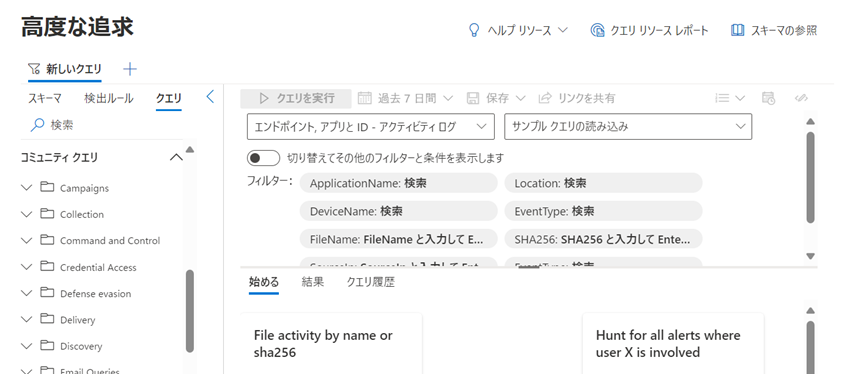Click the search magnifier icon
Viewport: 850px width, 374px height.
[37, 125]
